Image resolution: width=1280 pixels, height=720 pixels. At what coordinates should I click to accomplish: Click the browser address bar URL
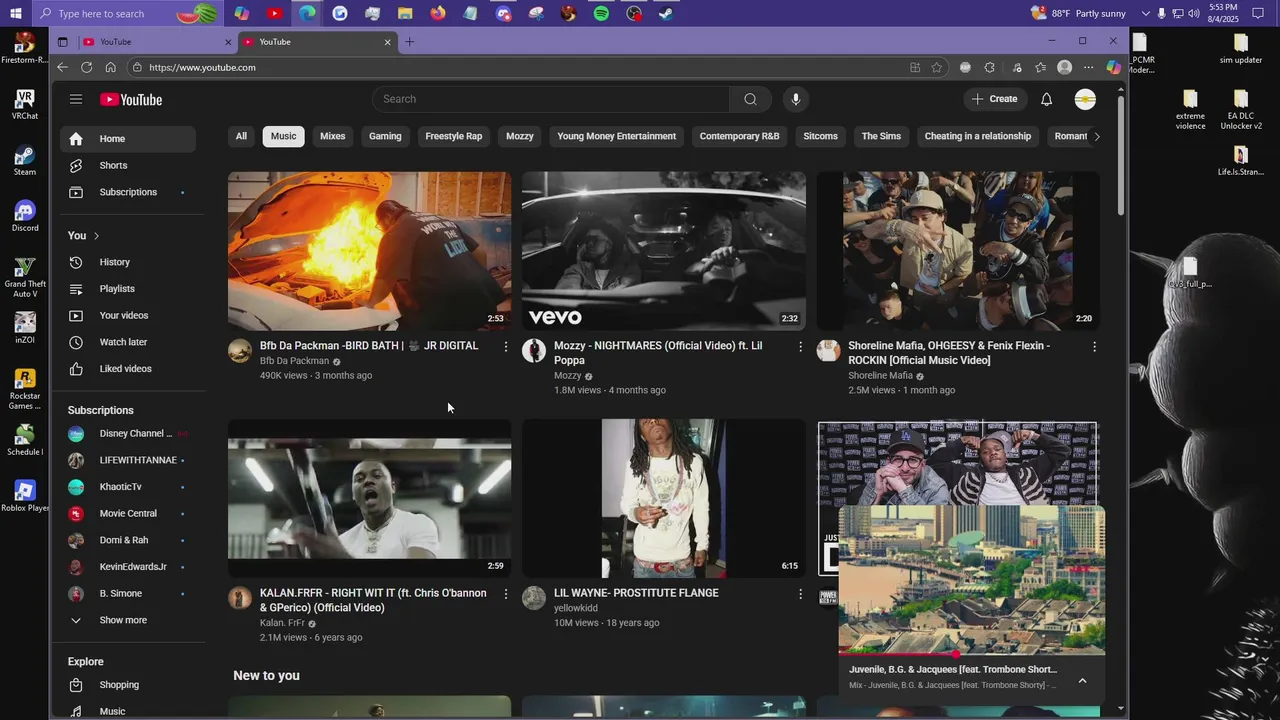tap(202, 67)
